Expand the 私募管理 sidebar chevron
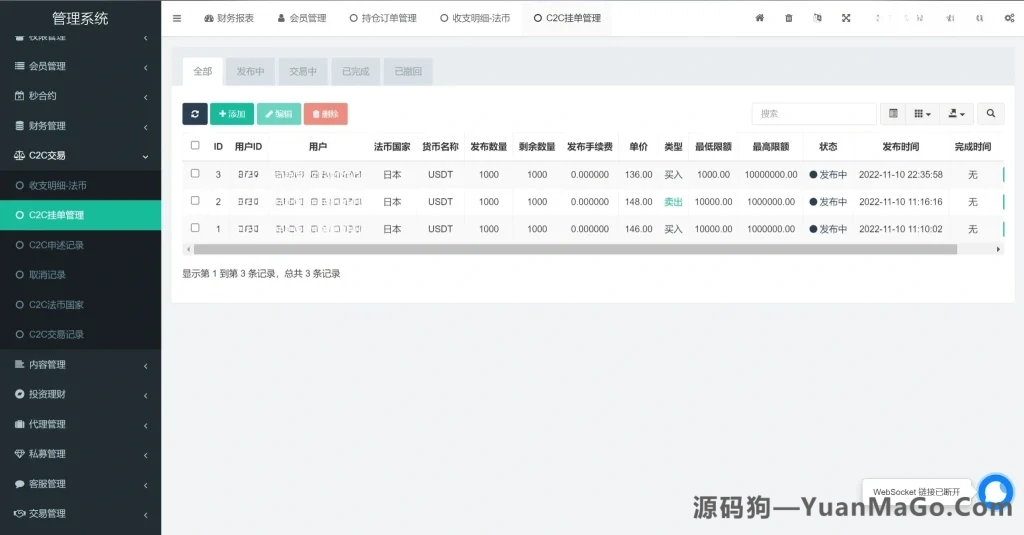Screen dimensions: 1024x535 coord(146,455)
